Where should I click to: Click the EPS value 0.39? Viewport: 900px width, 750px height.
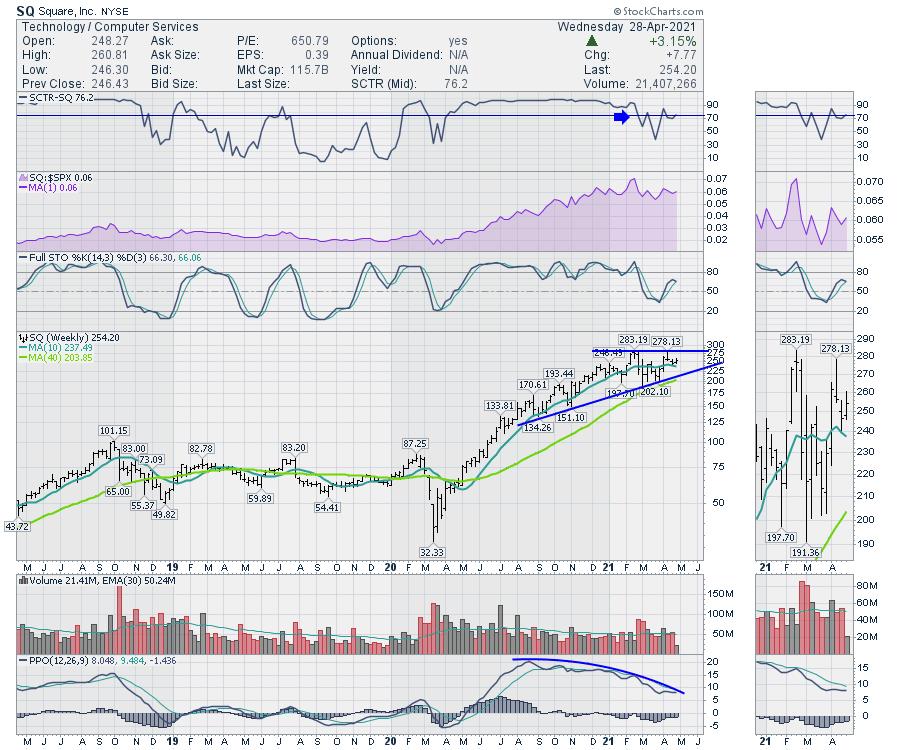point(317,55)
